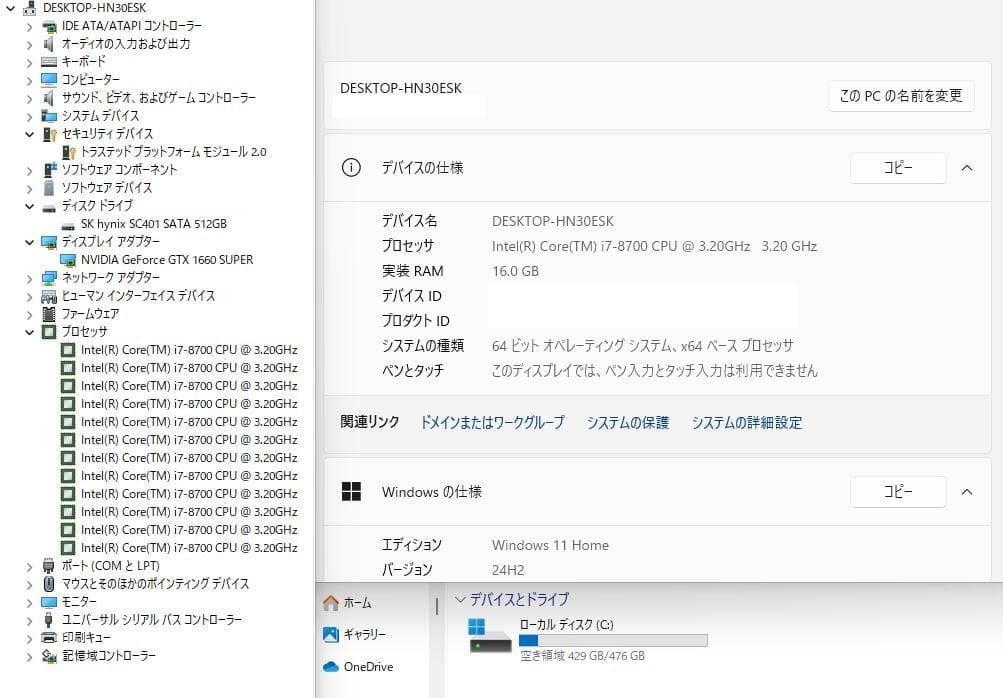Expand the ネットワーク アダプター branch
Viewport: 1003px width, 698px height.
(28, 277)
